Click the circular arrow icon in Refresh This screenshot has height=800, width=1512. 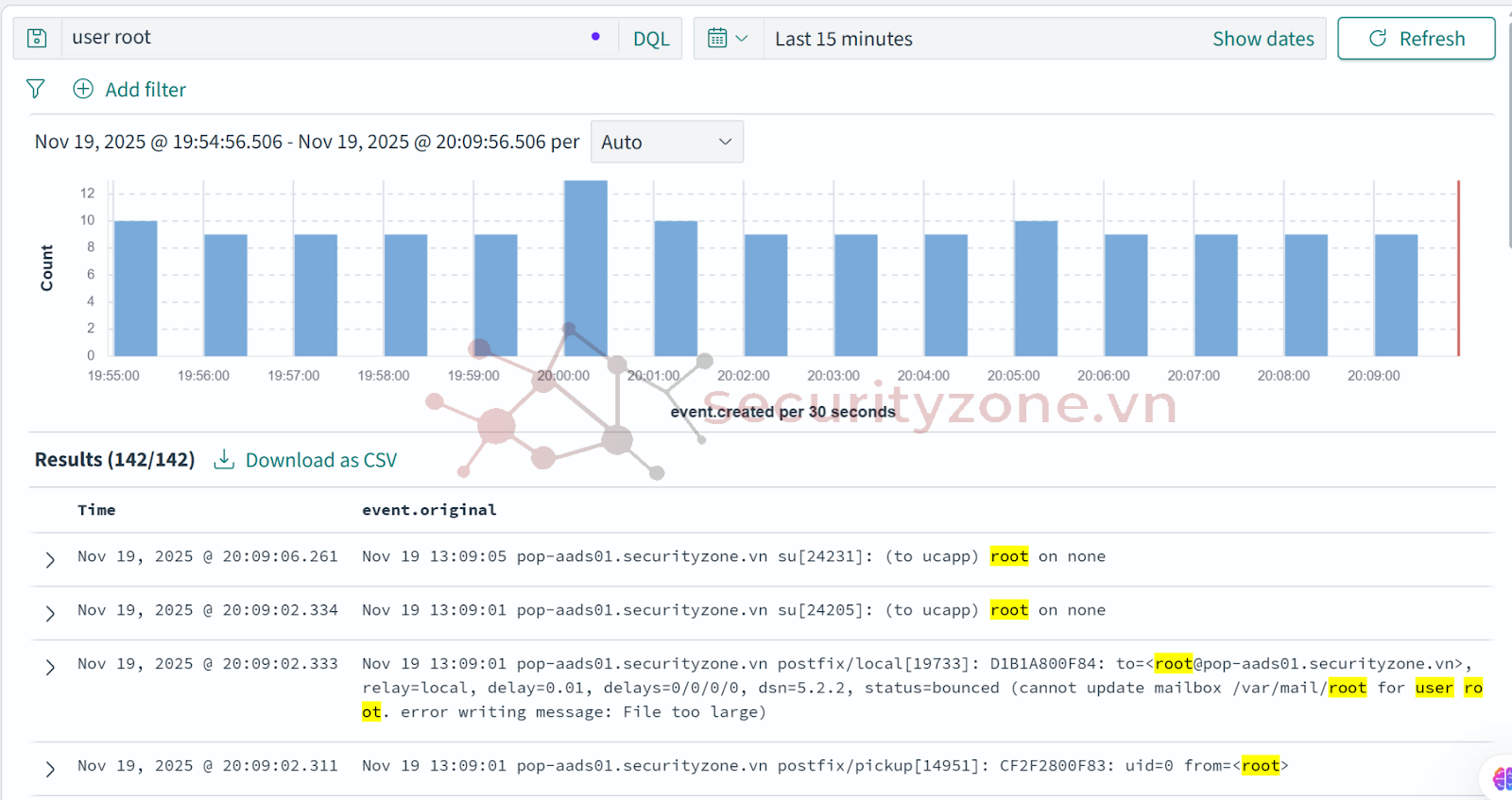tap(1378, 38)
